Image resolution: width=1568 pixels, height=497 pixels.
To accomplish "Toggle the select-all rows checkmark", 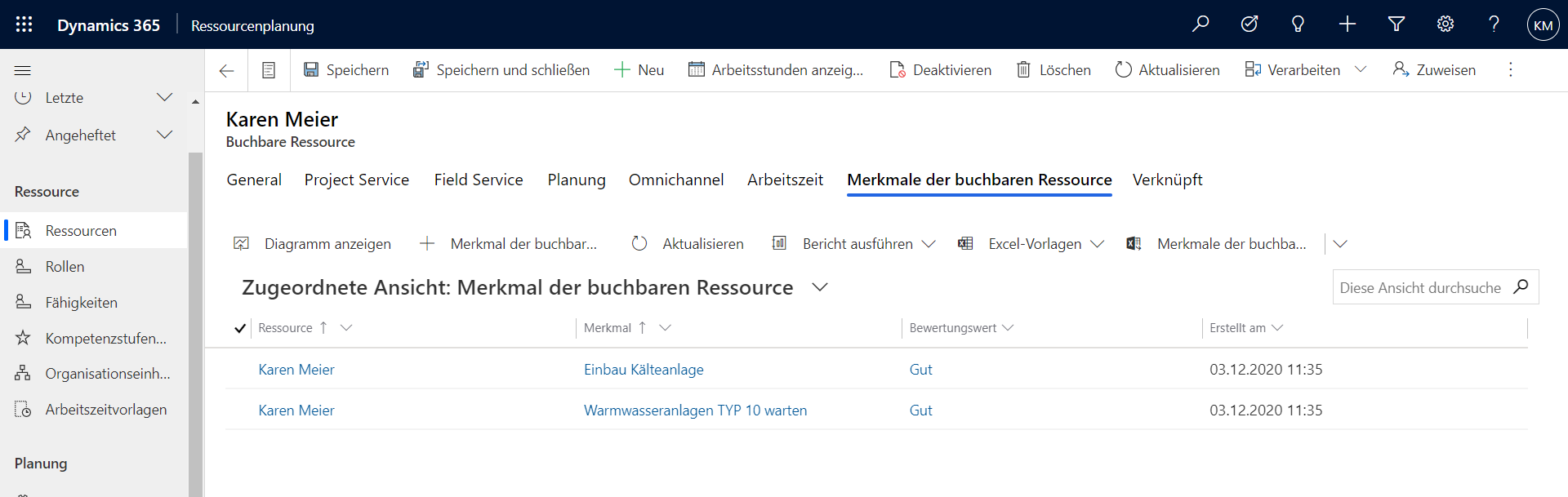I will (240, 328).
